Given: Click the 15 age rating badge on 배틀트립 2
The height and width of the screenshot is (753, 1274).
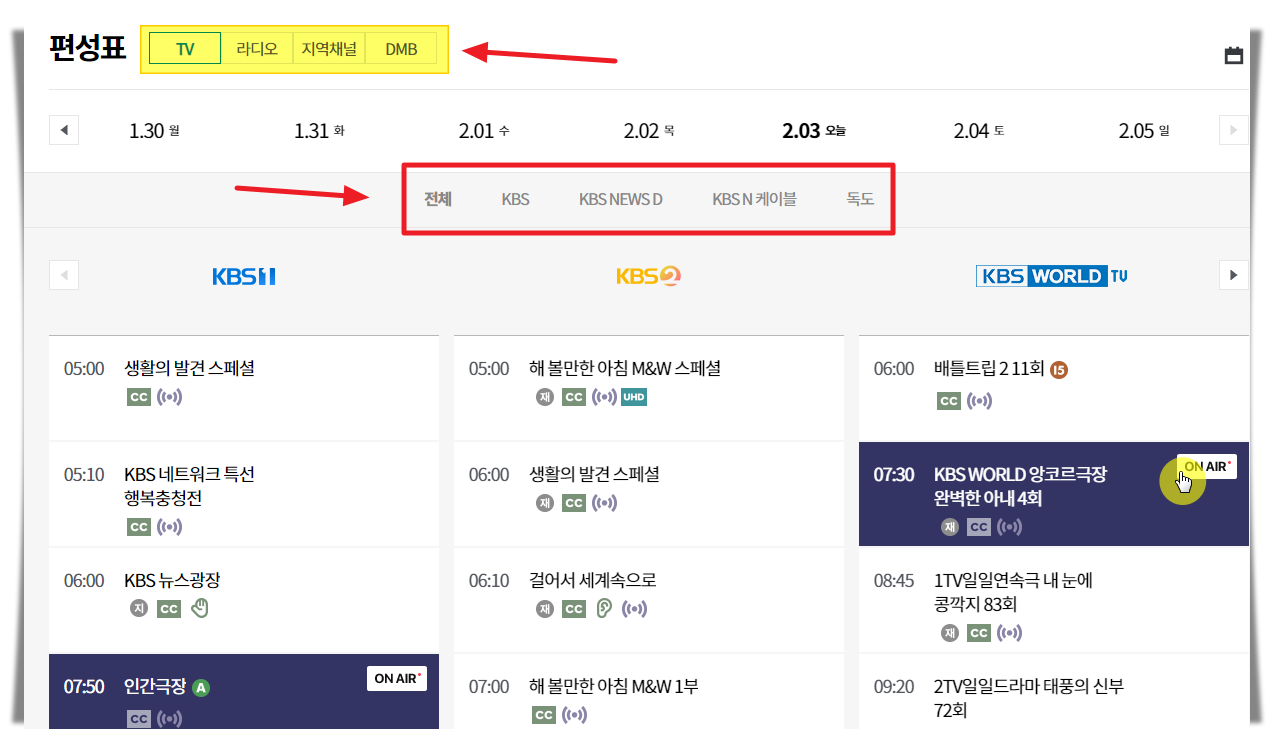Looking at the screenshot, I should 1059,370.
